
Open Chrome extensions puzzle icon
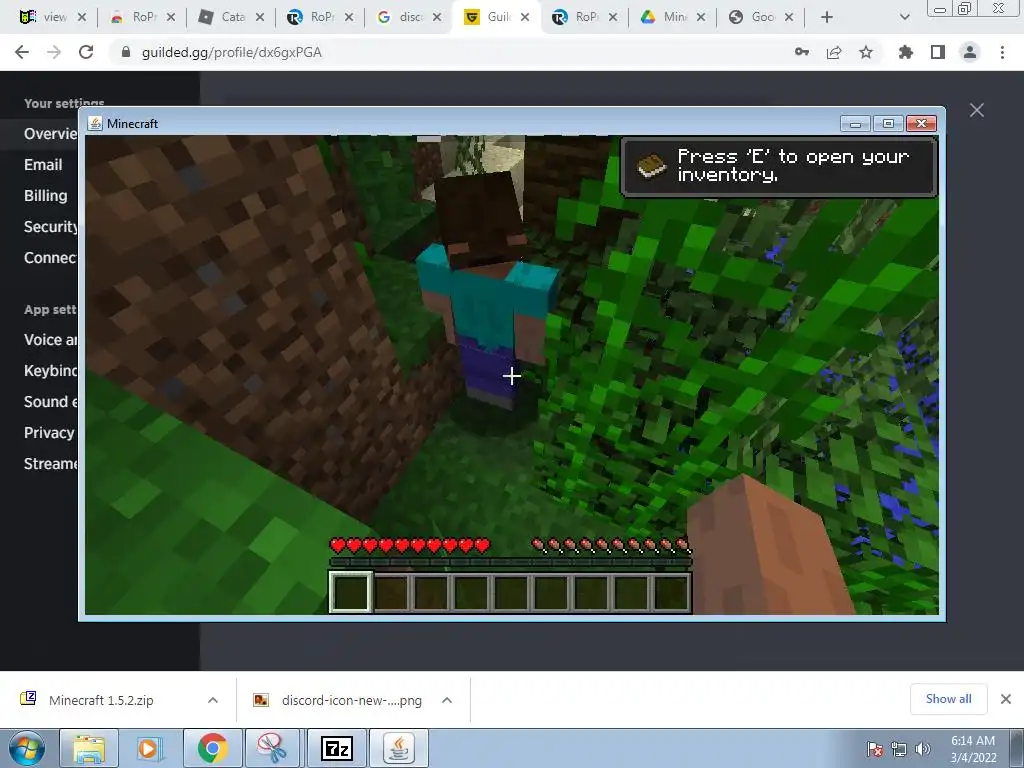pos(905,52)
